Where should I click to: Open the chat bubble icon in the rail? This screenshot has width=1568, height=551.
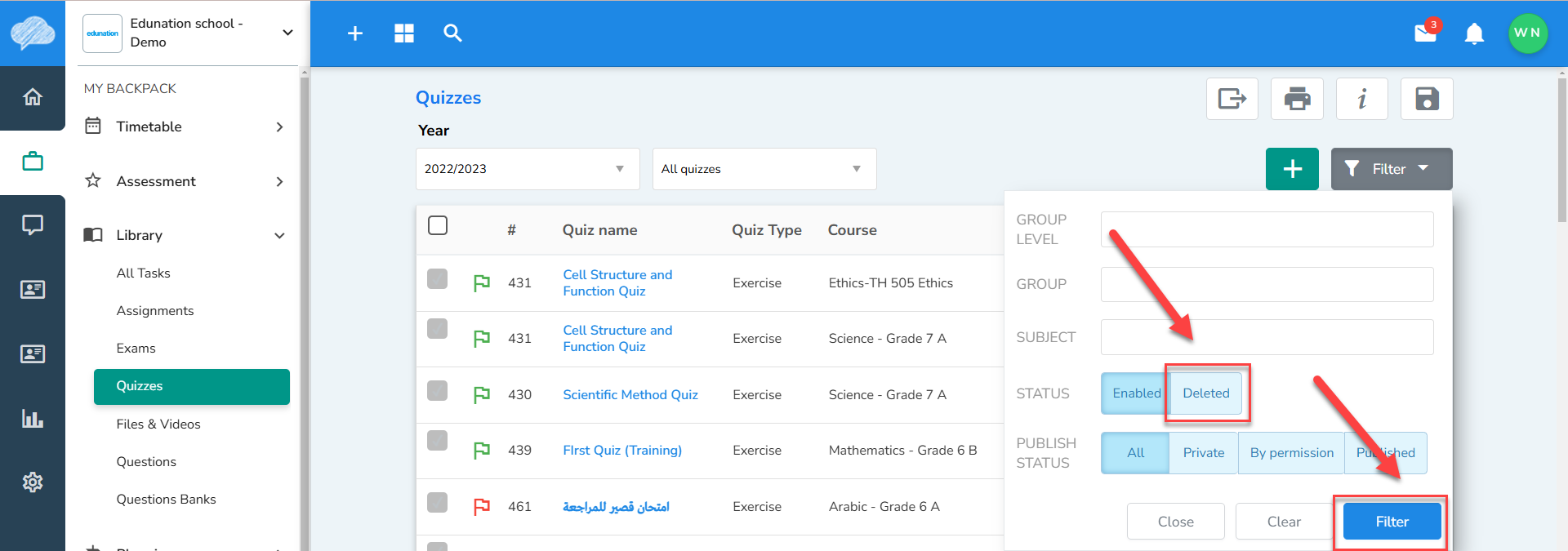pyautogui.click(x=33, y=225)
